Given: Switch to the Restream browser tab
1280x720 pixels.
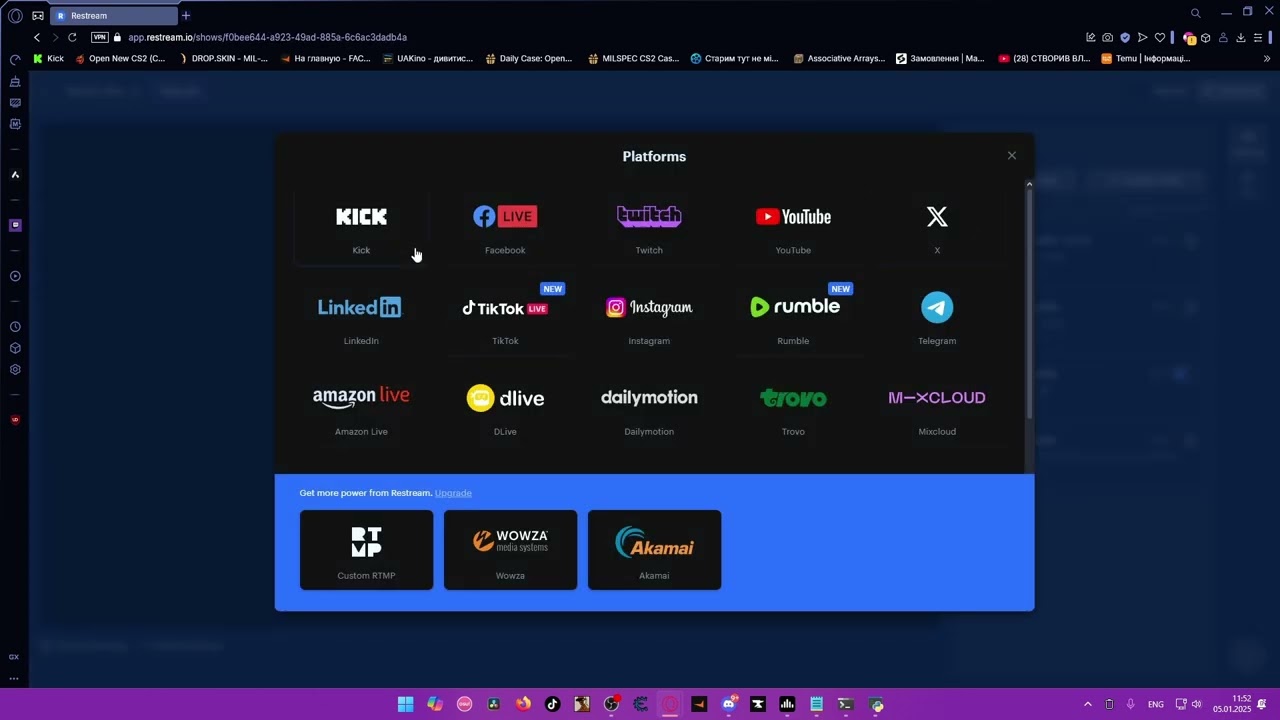Looking at the screenshot, I should click(115, 16).
